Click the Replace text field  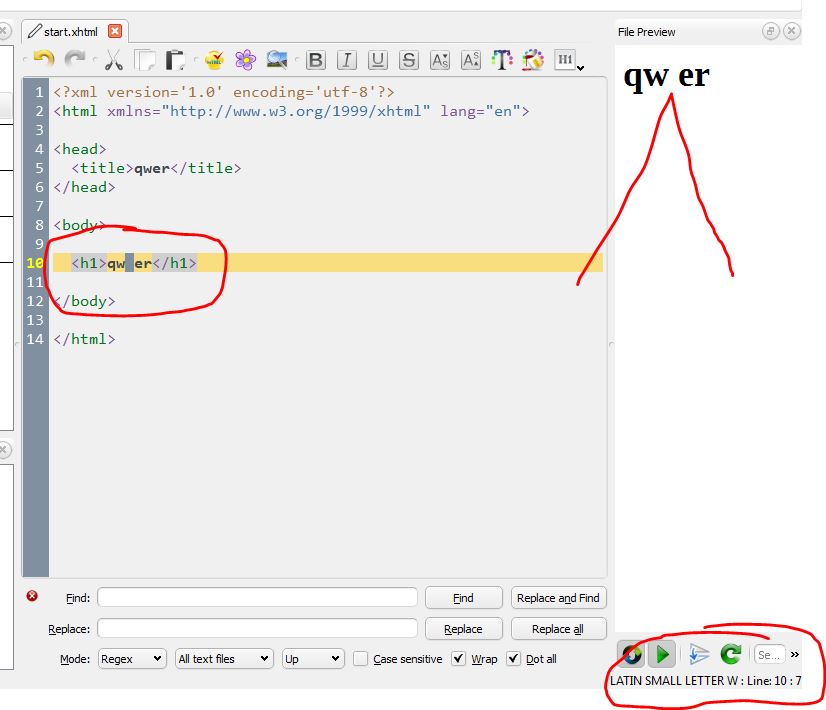click(x=257, y=628)
